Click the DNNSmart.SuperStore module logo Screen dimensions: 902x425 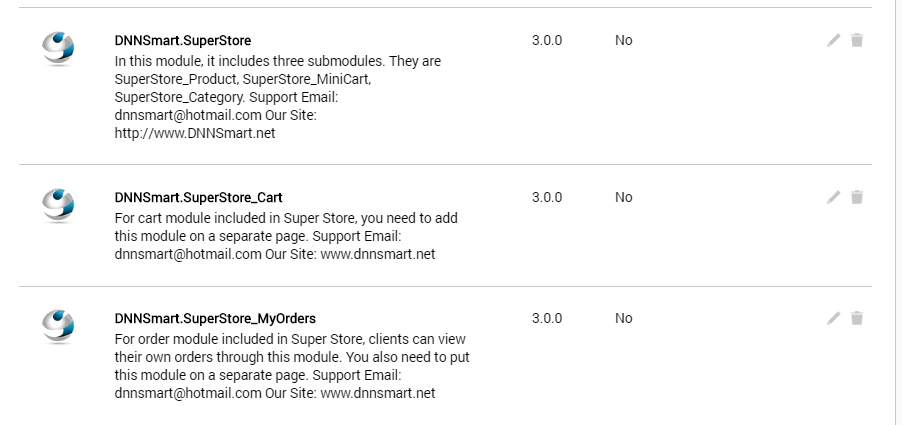pos(58,49)
